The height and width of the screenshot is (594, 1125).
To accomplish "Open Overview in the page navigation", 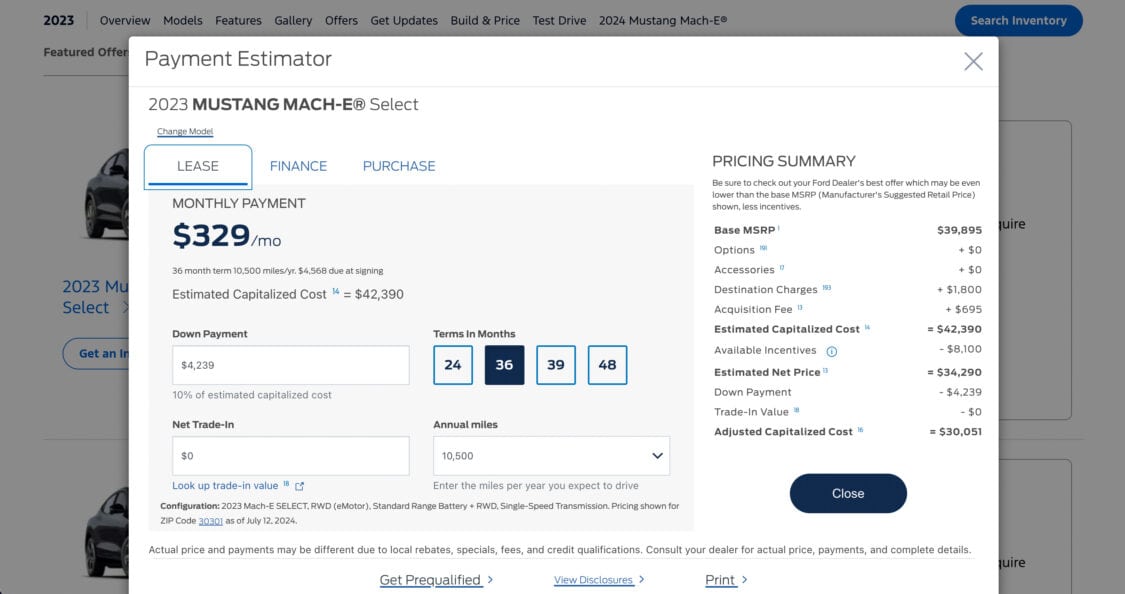I will pos(125,21).
